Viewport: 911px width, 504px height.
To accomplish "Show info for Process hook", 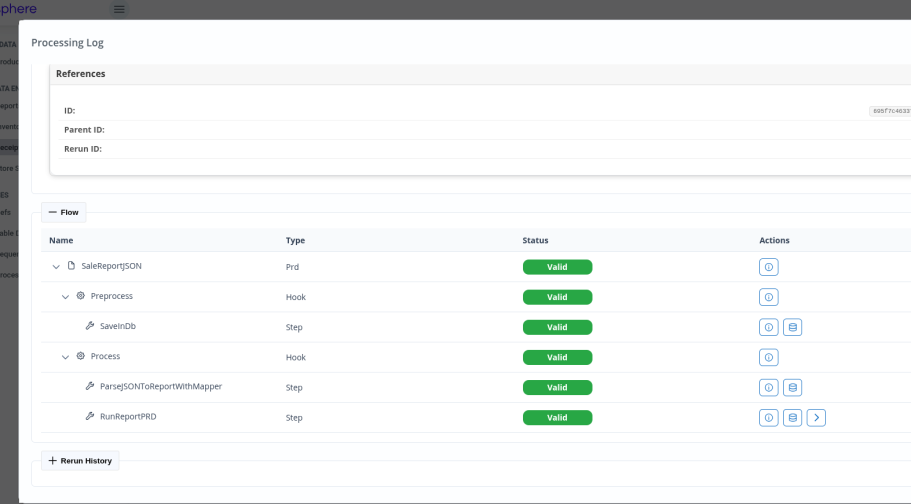I will click(x=768, y=357).
